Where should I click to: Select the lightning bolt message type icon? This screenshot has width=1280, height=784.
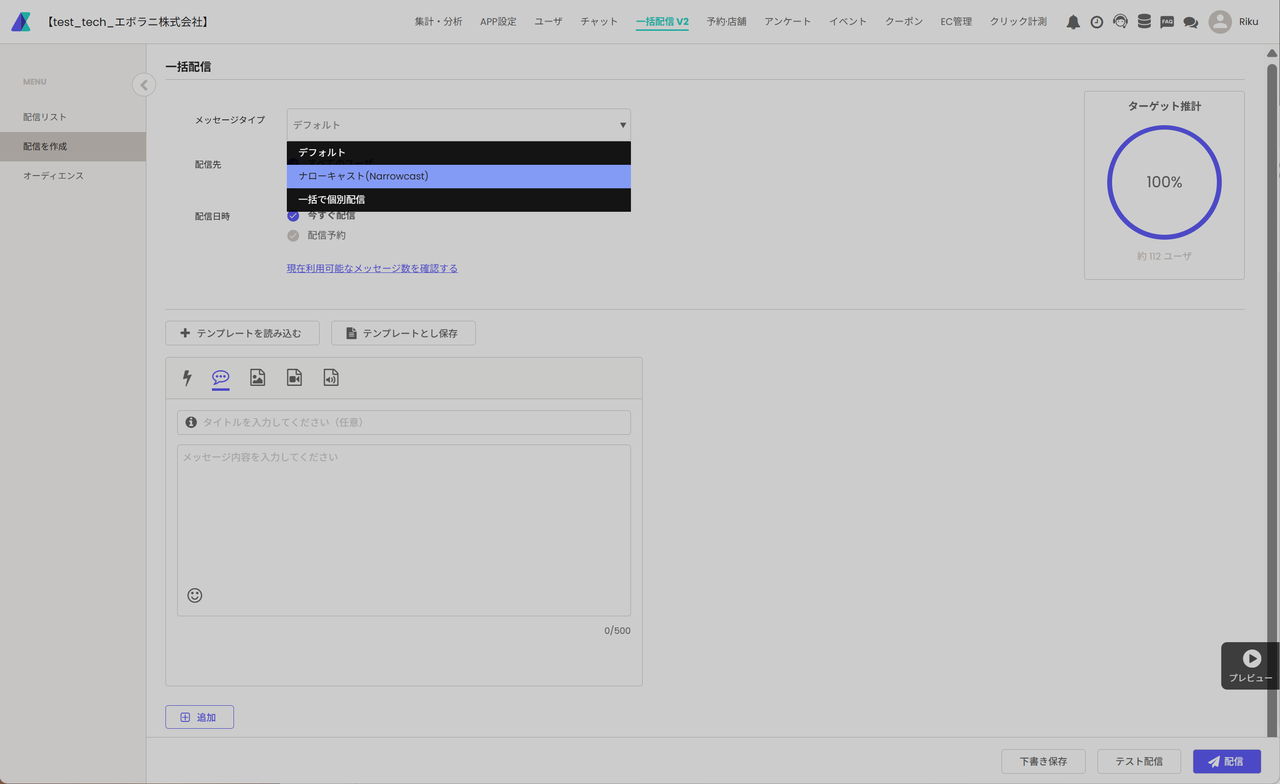(x=187, y=378)
